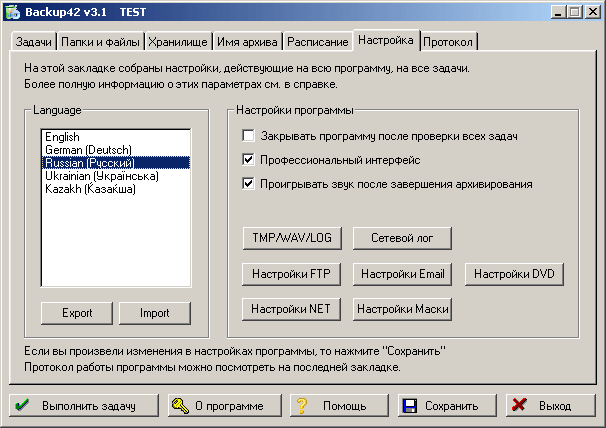The width and height of the screenshot is (606, 428).
Task: Close the Backup42 window
Action: (592, 12)
